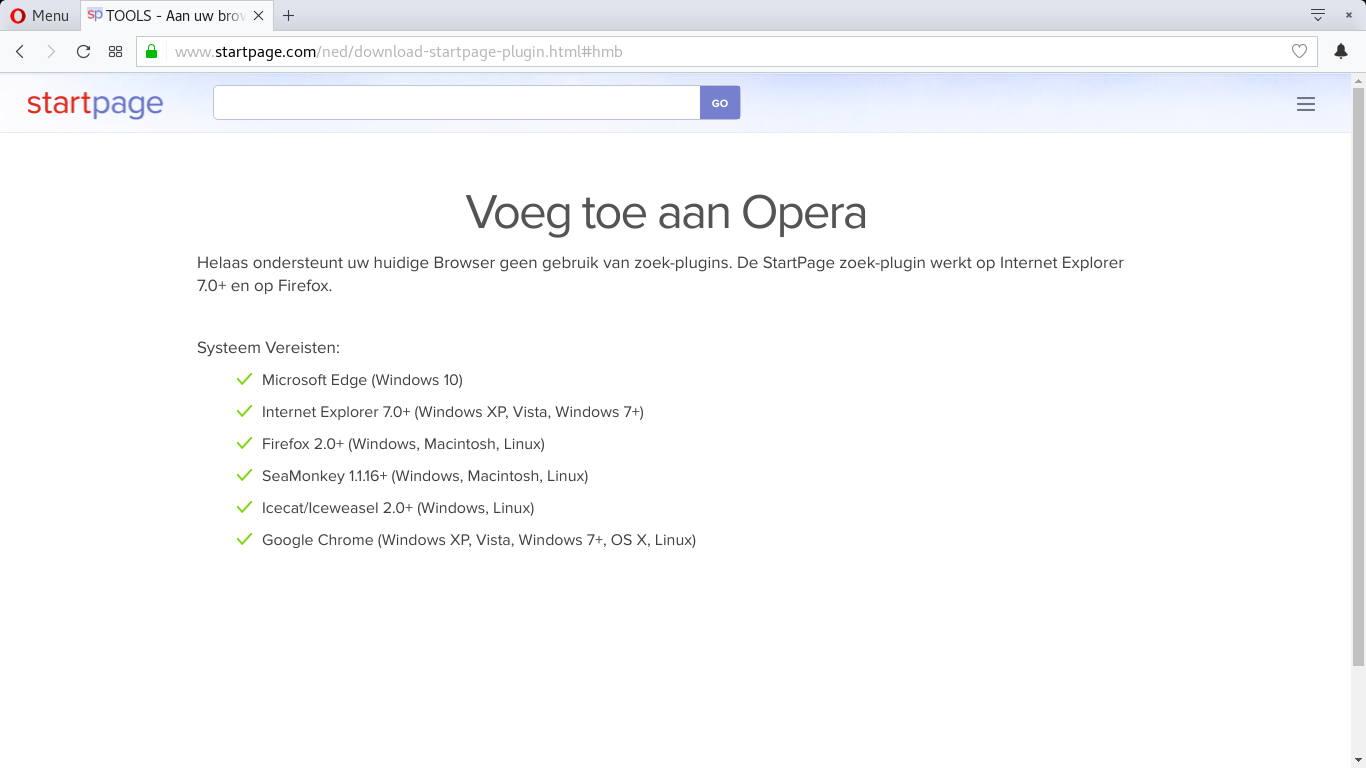The image size is (1366, 768).
Task: Click the startpage logo
Action: [x=95, y=103]
